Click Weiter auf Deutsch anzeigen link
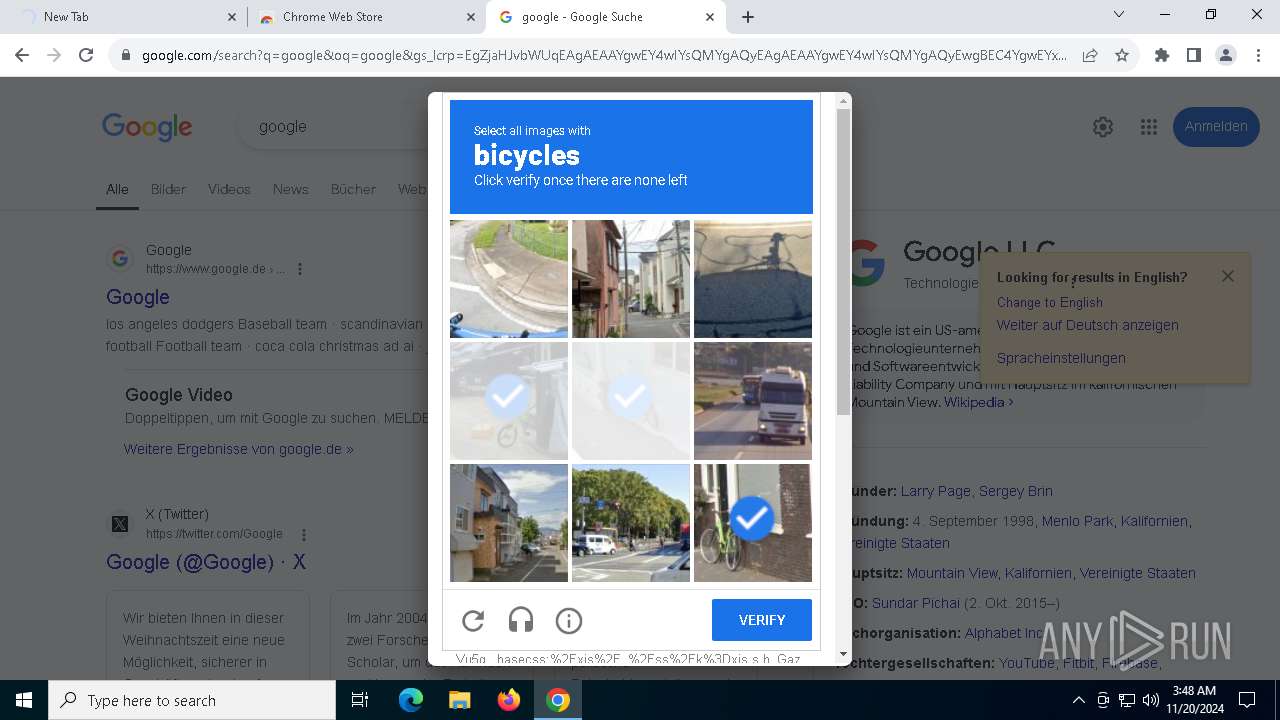The width and height of the screenshot is (1280, 720). [1088, 325]
